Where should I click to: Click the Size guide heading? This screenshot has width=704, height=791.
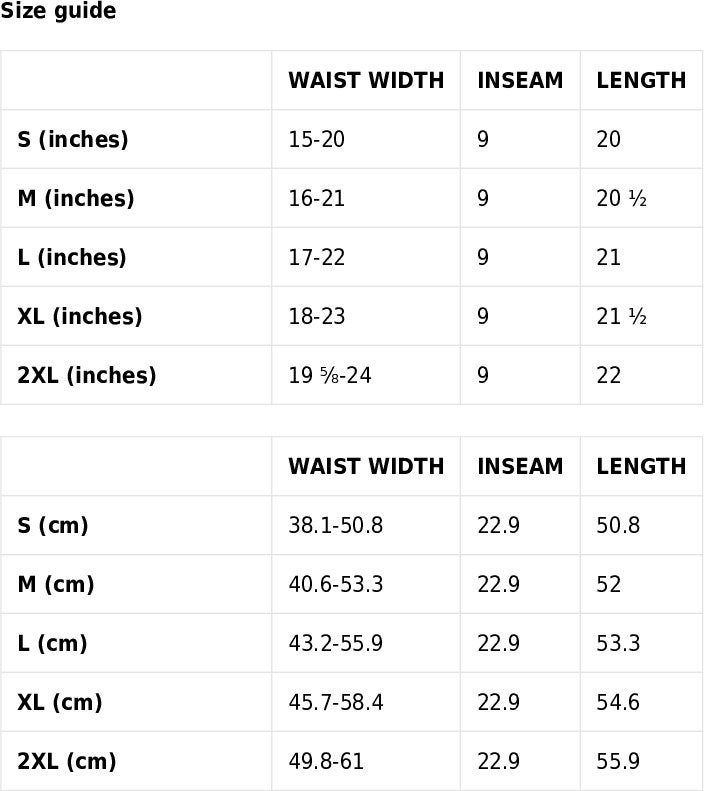coord(58,11)
